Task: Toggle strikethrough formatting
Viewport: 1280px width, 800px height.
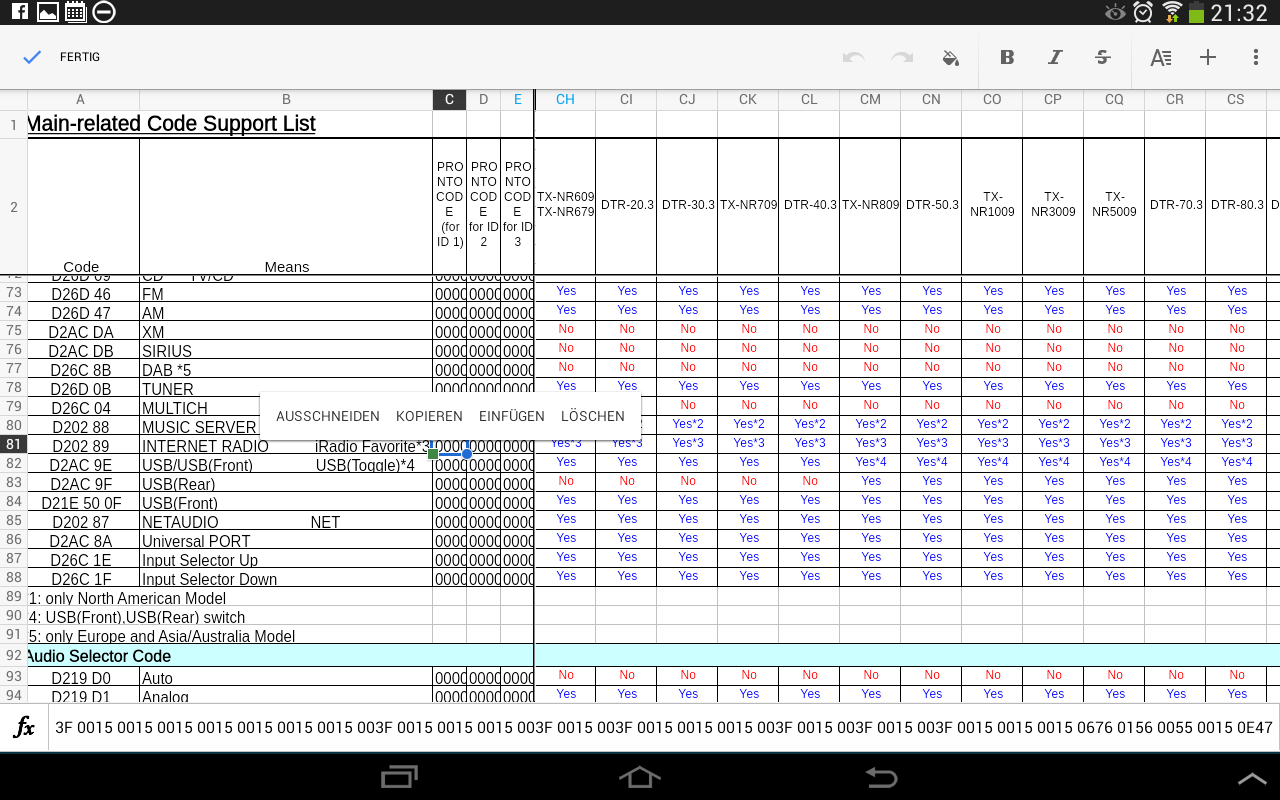Action: [x=1103, y=58]
